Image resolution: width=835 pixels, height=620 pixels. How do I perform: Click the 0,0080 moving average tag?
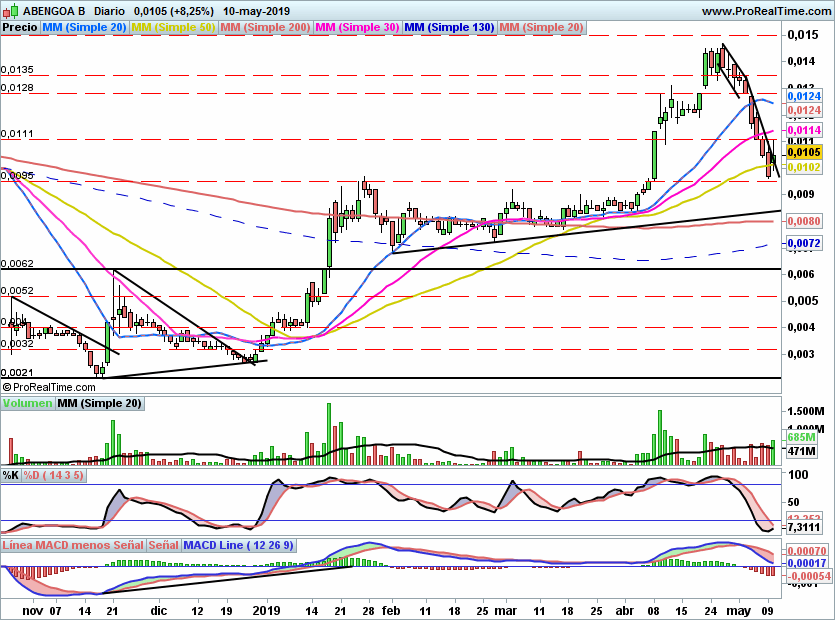(804, 221)
